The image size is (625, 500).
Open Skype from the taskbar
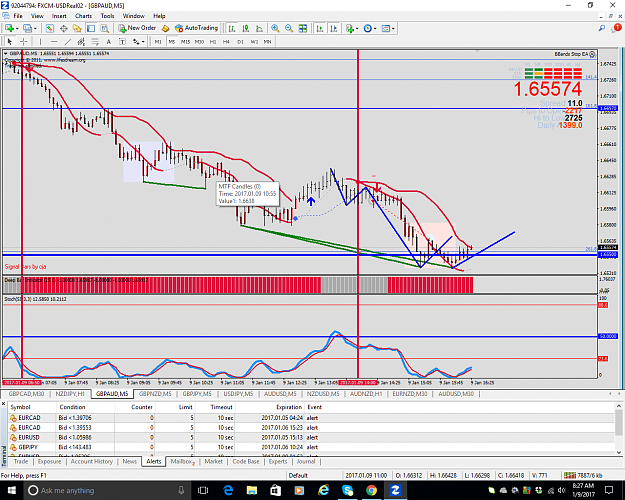coord(347,490)
